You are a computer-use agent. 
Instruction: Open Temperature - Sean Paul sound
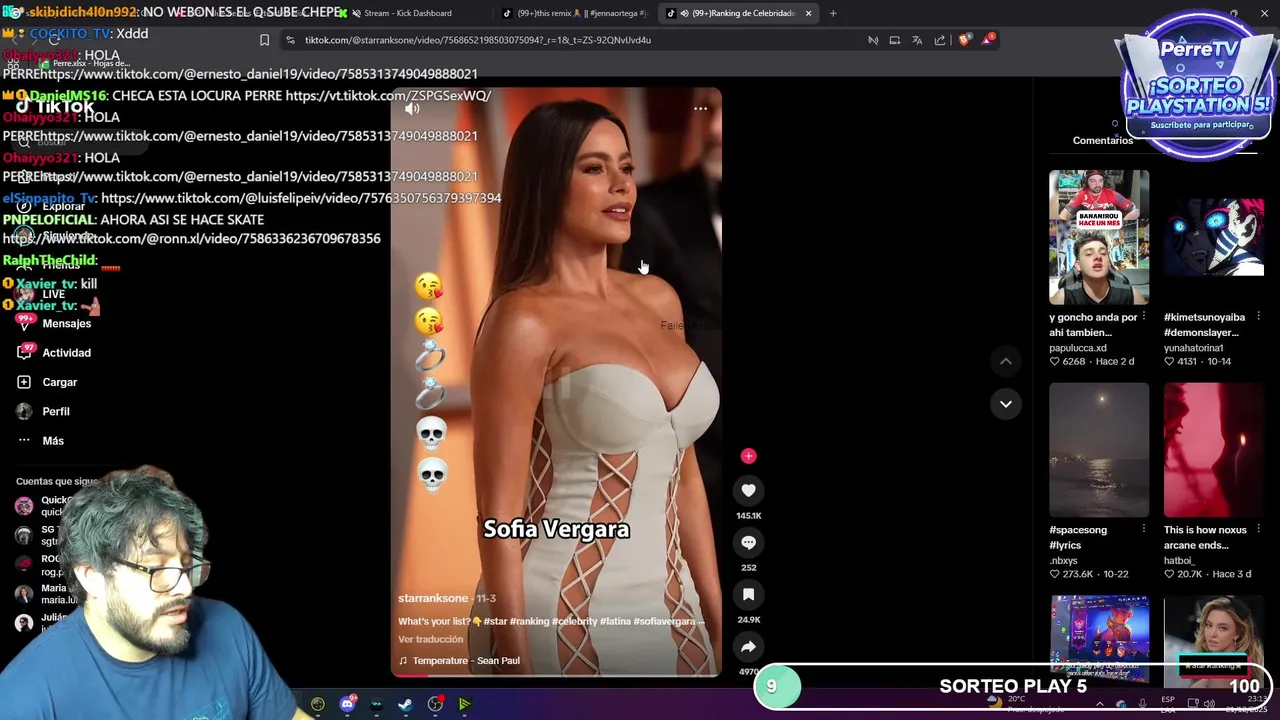click(459, 660)
